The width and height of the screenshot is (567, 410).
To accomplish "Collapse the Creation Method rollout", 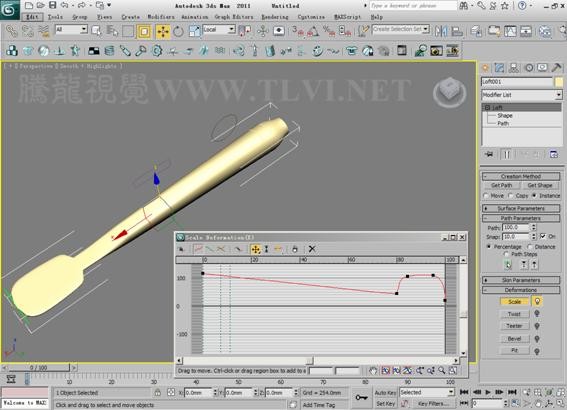I will pos(521,176).
